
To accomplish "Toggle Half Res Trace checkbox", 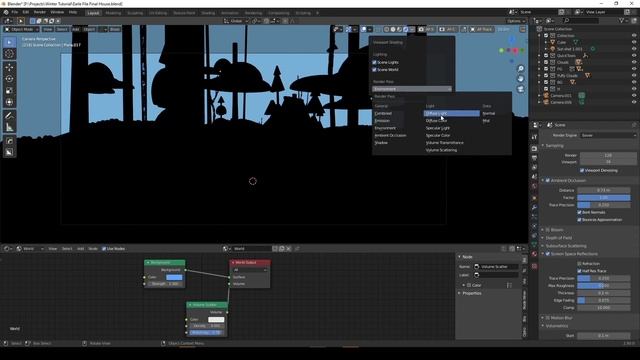I will (580, 271).
